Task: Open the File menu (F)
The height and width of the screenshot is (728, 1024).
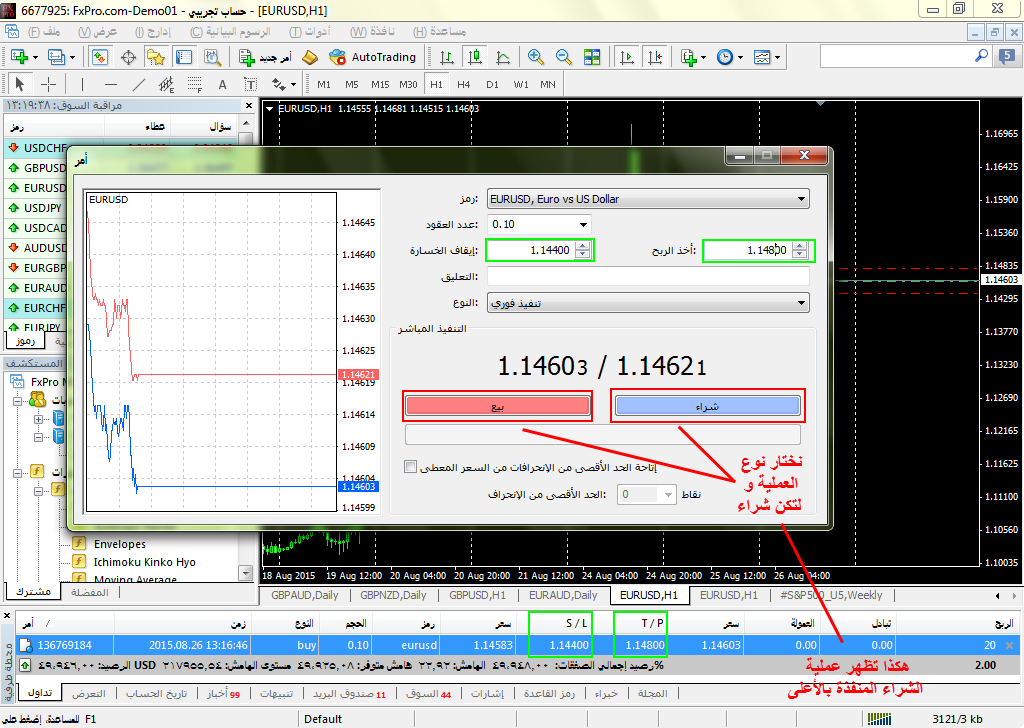Action: point(44,31)
